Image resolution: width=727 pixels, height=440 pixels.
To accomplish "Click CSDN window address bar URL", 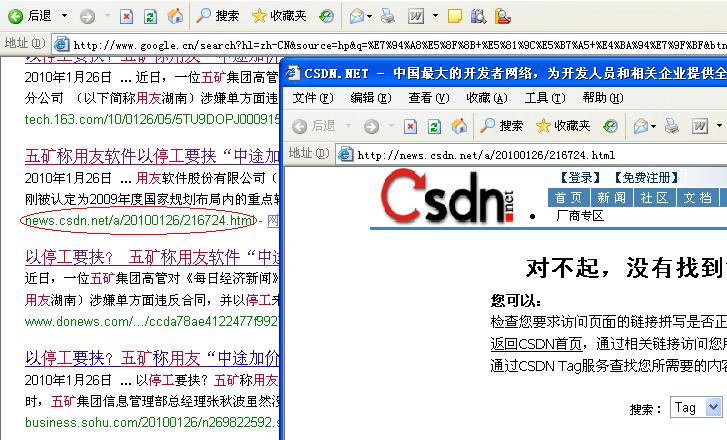I will (x=486, y=155).
